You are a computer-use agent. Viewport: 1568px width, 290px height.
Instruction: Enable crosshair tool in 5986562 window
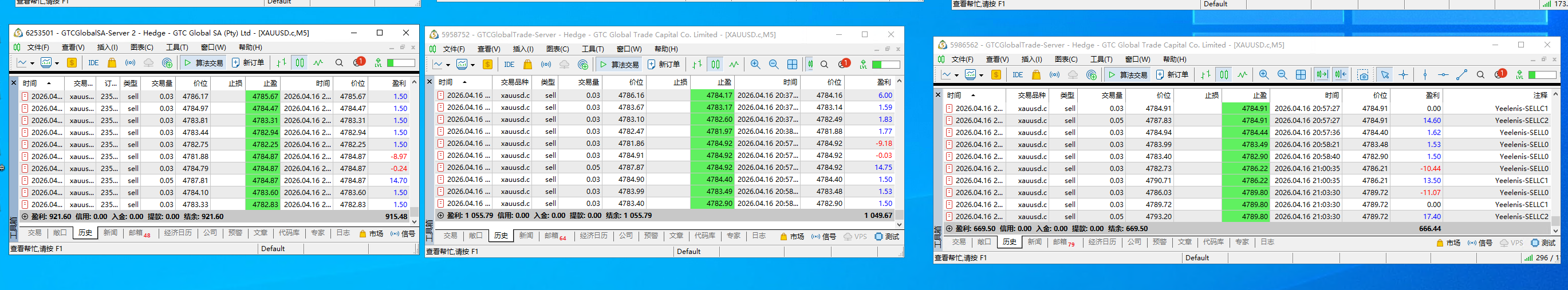[1403, 75]
